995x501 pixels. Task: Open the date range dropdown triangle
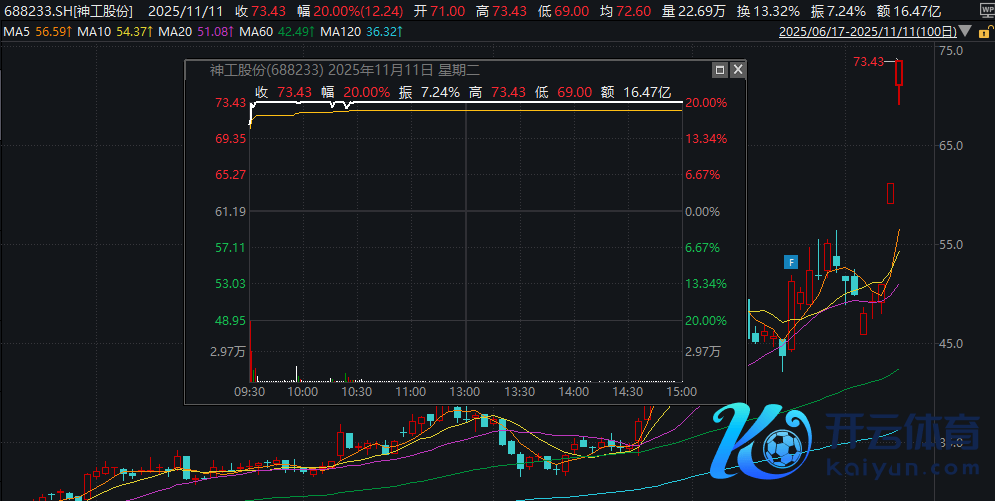pyautogui.click(x=965, y=32)
